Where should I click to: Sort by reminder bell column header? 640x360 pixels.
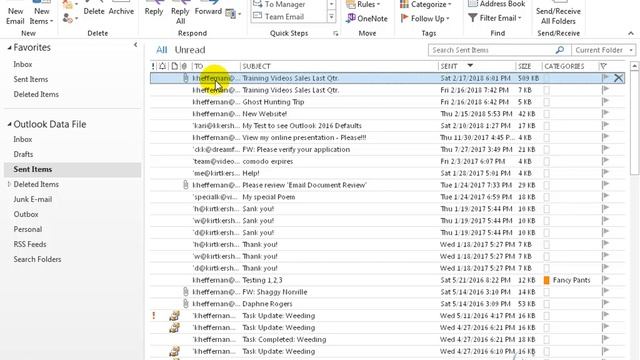pos(162,66)
